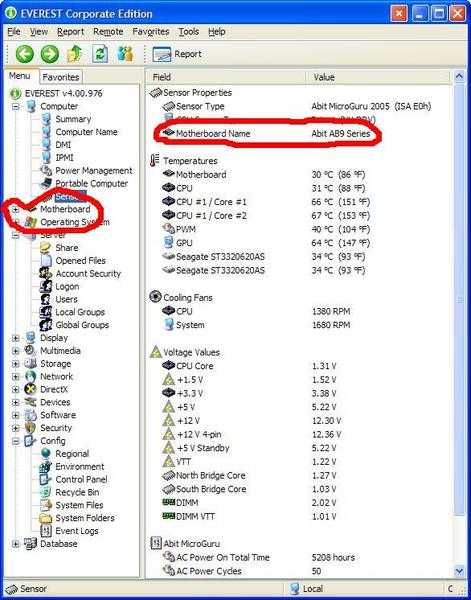Screen dimensions: 471x600
Task: Click the Regional globe icon under Config
Action: click(46, 453)
